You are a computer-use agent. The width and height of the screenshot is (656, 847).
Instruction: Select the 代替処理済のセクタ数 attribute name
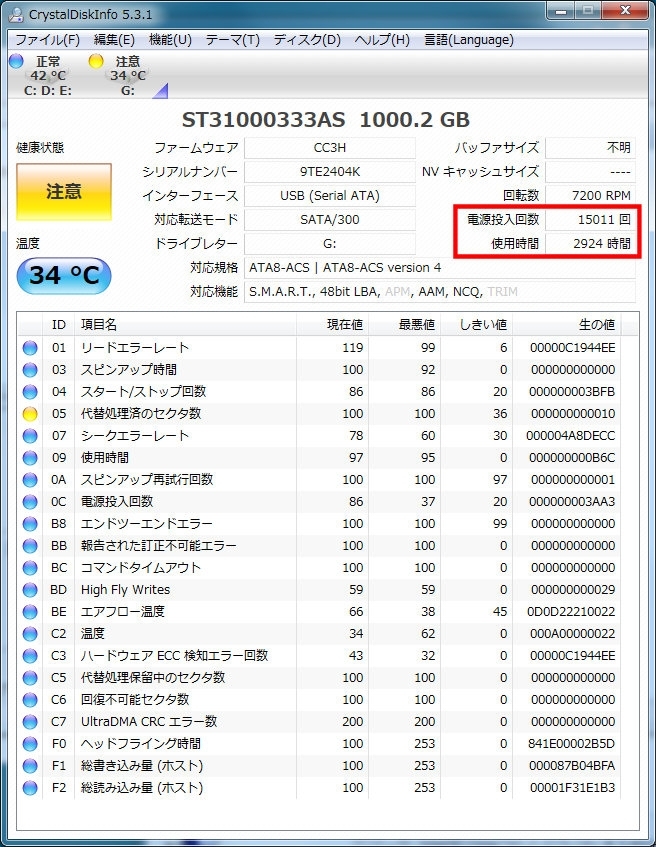(140, 414)
